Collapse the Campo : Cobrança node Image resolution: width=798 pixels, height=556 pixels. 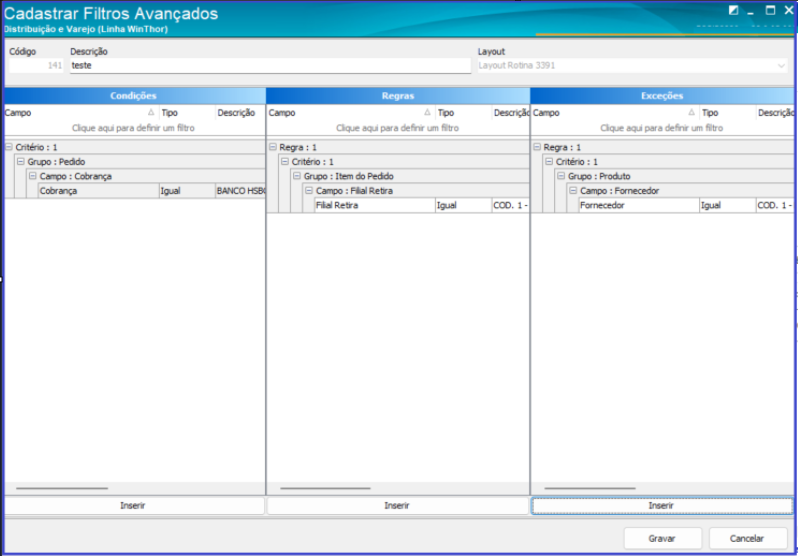(x=33, y=176)
